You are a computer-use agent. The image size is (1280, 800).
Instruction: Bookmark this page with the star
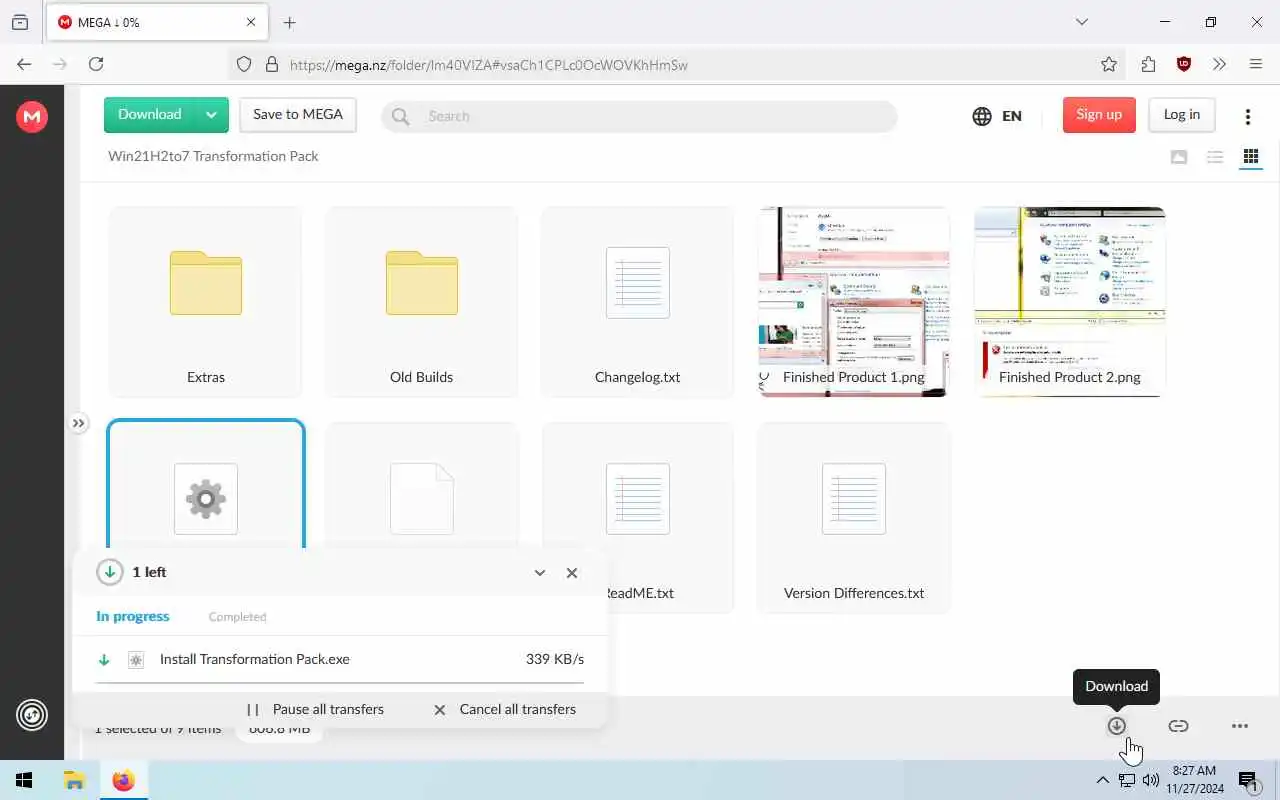1109,64
